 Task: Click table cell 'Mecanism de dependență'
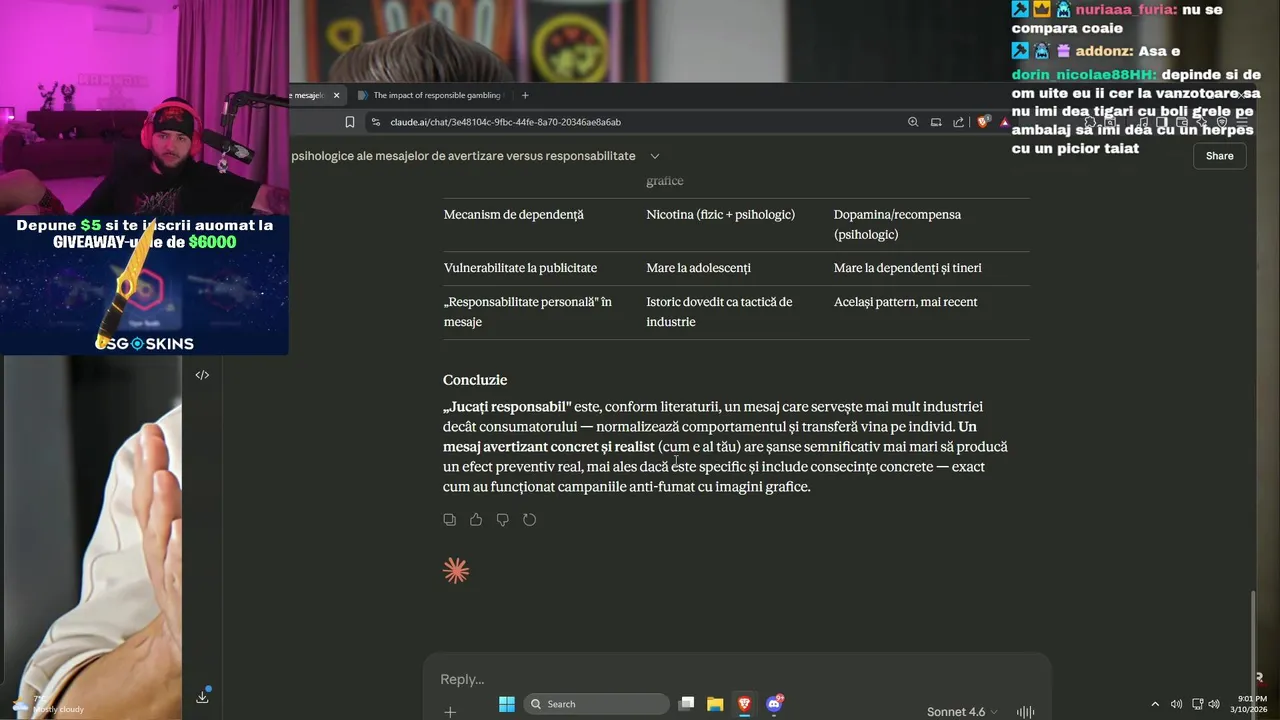coord(513,215)
